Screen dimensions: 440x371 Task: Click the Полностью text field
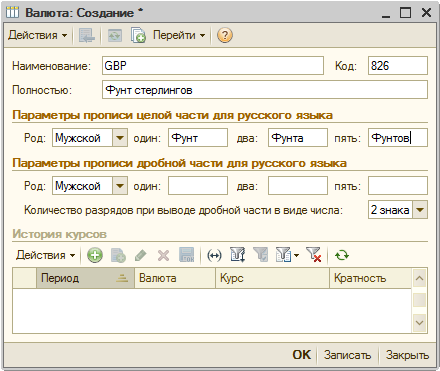point(265,90)
